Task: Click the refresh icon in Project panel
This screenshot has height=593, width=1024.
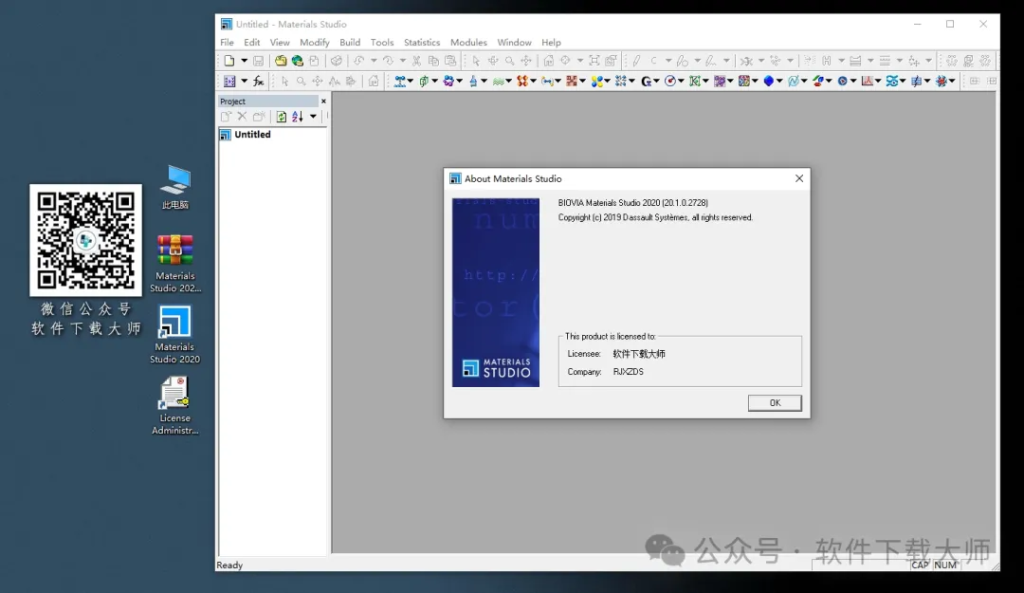Action: click(281, 117)
